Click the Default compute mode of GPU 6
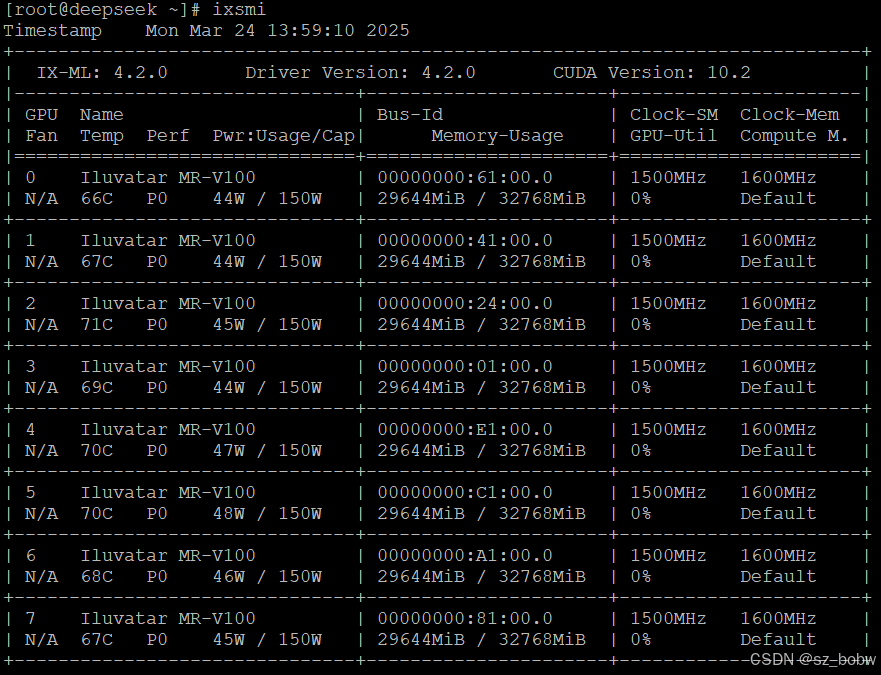The height and width of the screenshot is (675, 881). pyautogui.click(x=778, y=576)
